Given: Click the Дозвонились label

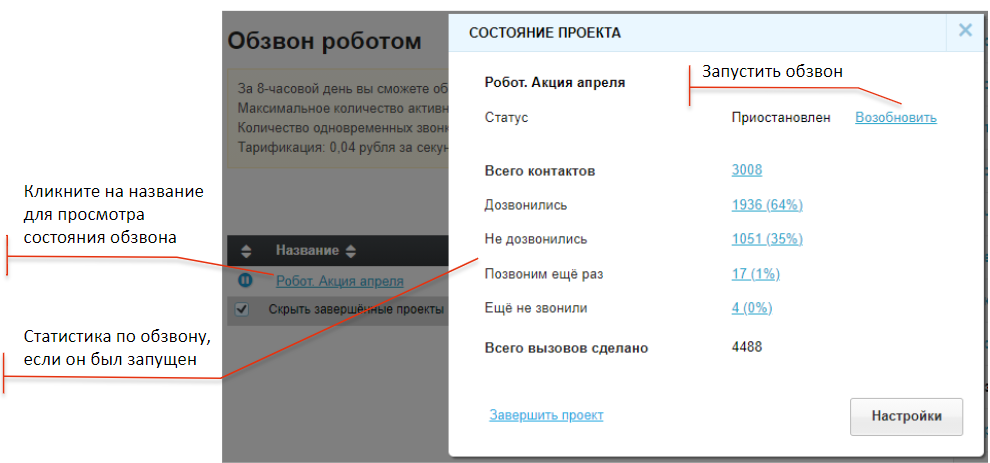Looking at the screenshot, I should coord(526,205).
